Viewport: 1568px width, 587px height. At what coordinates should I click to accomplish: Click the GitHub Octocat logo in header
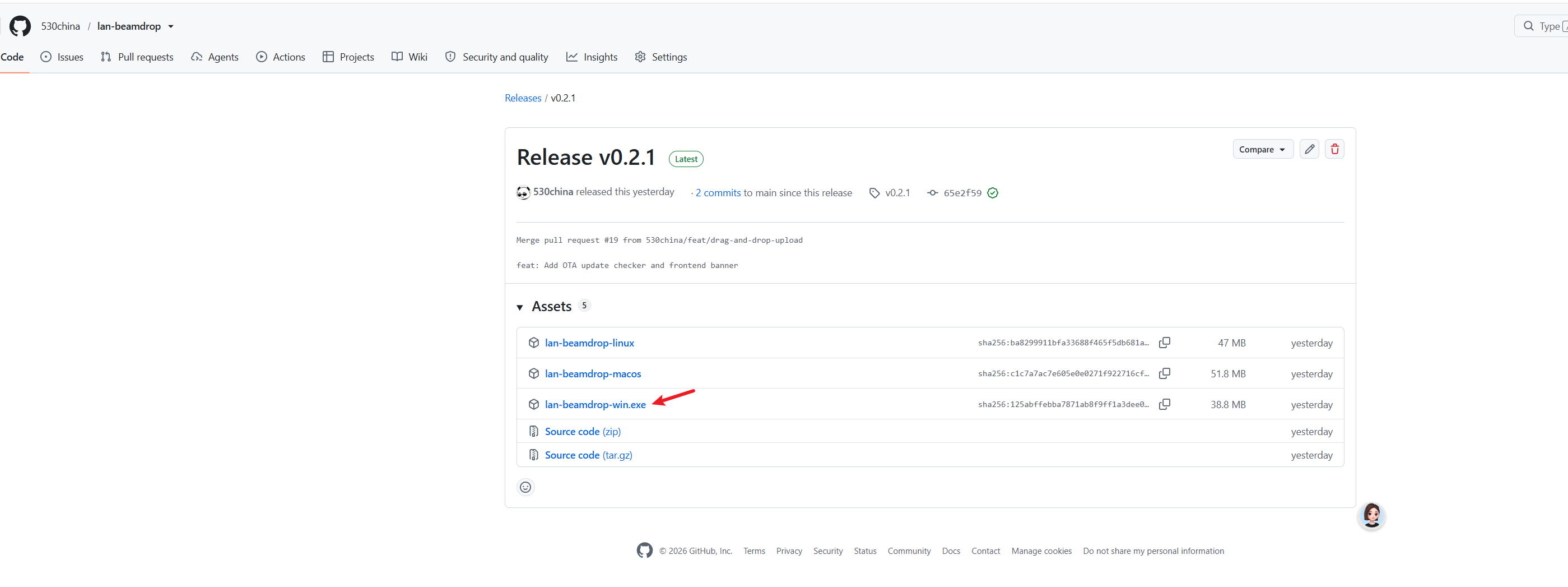coord(20,26)
